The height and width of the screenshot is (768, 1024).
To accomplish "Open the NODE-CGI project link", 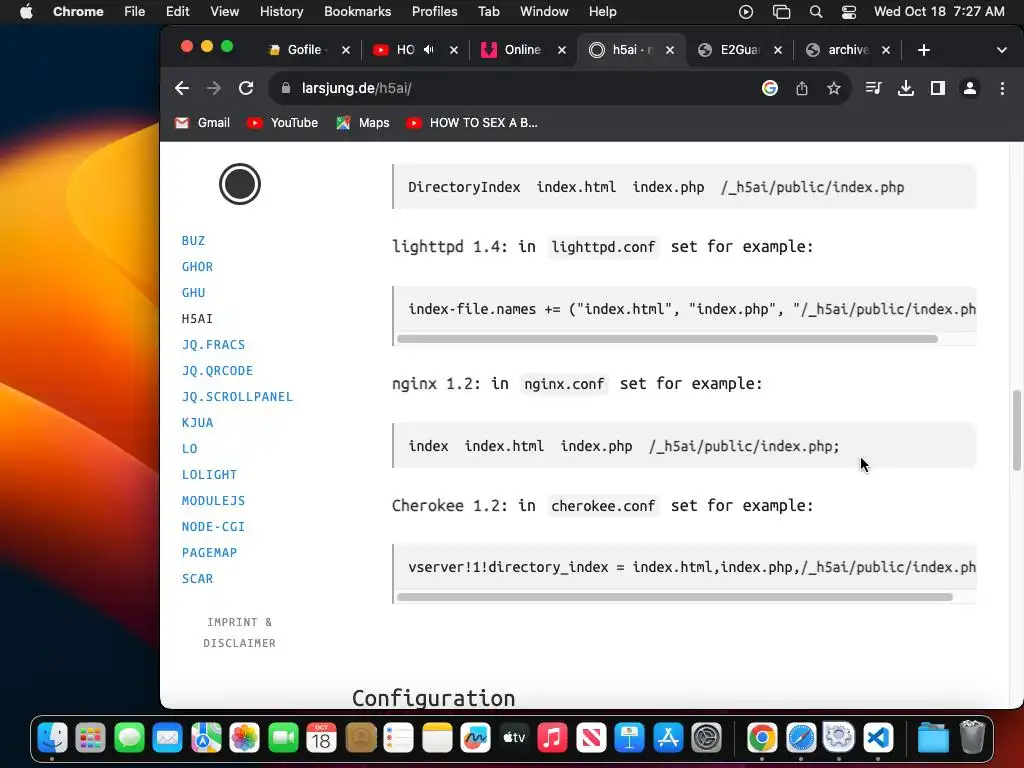I will coord(214,526).
